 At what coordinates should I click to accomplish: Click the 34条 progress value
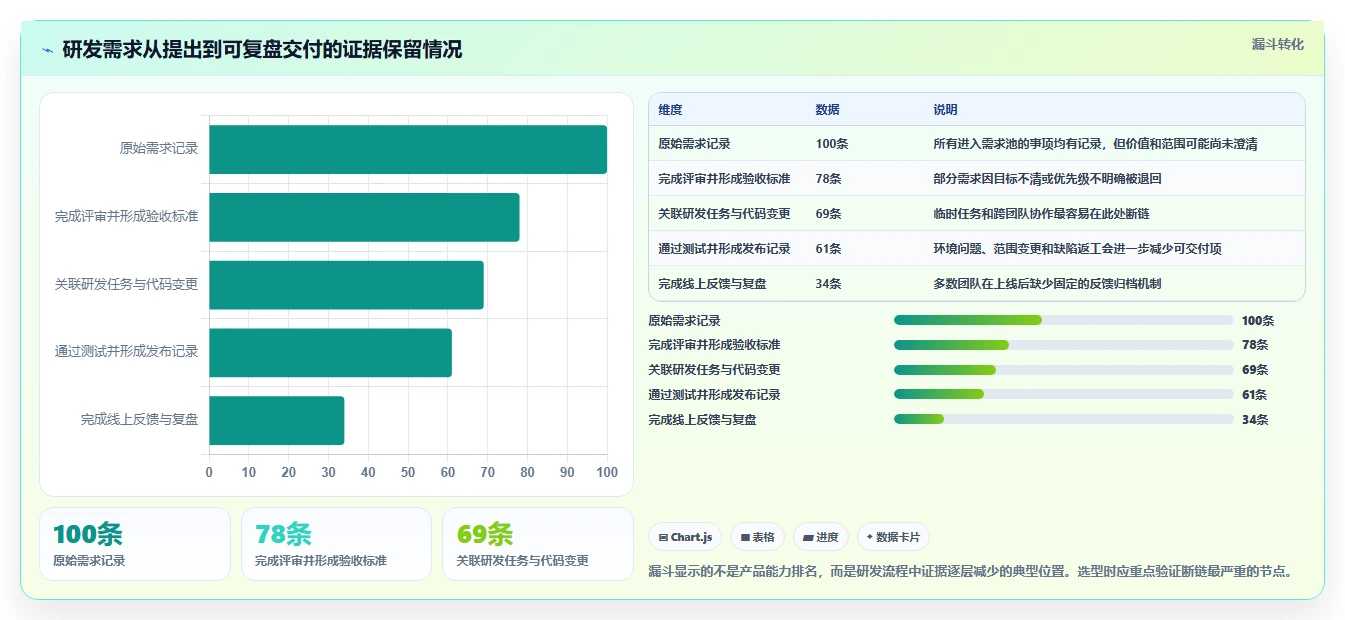[x=1255, y=420]
